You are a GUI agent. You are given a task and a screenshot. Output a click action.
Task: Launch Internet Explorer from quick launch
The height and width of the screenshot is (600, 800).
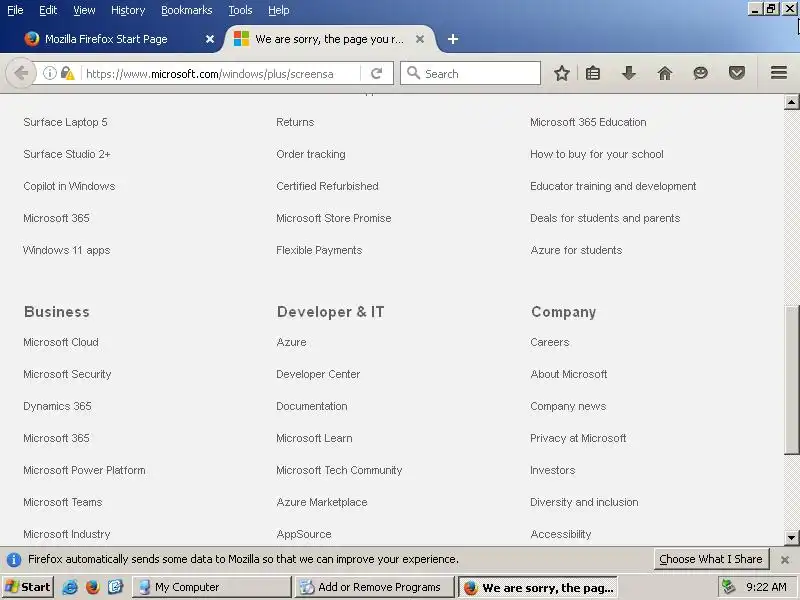70,587
